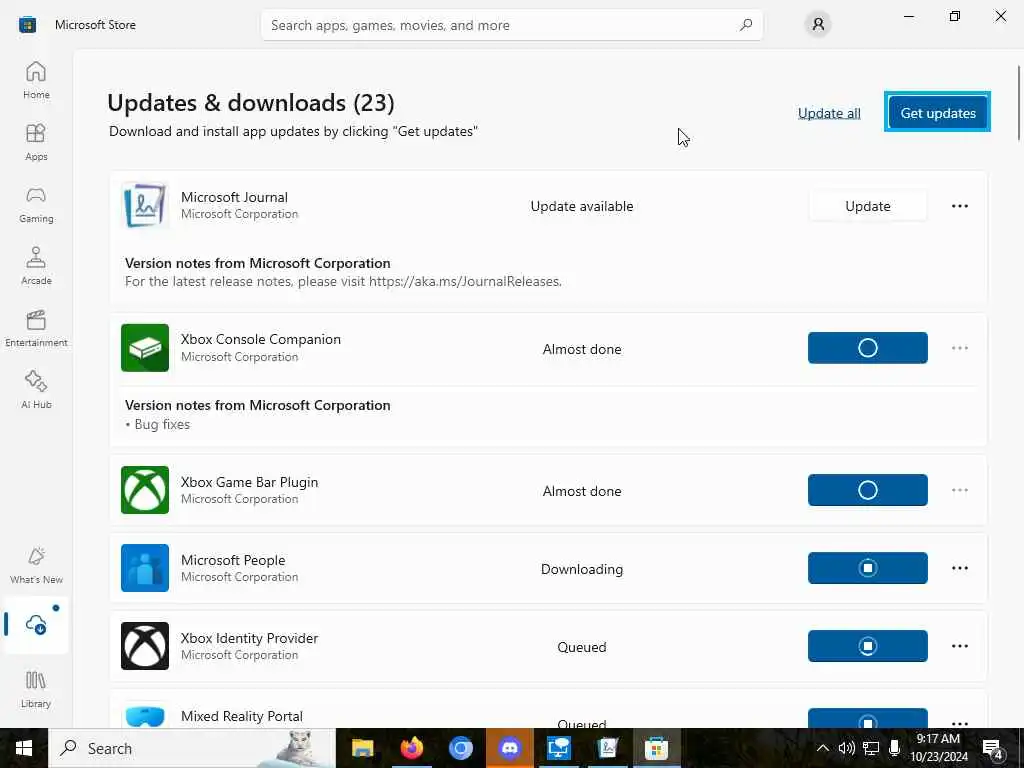
Task: Click the Xbox Game Bar Plugin title
Action: 249,482
